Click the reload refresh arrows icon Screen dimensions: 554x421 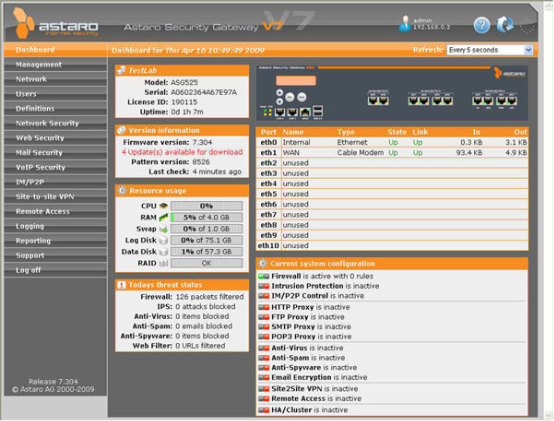coord(505,25)
